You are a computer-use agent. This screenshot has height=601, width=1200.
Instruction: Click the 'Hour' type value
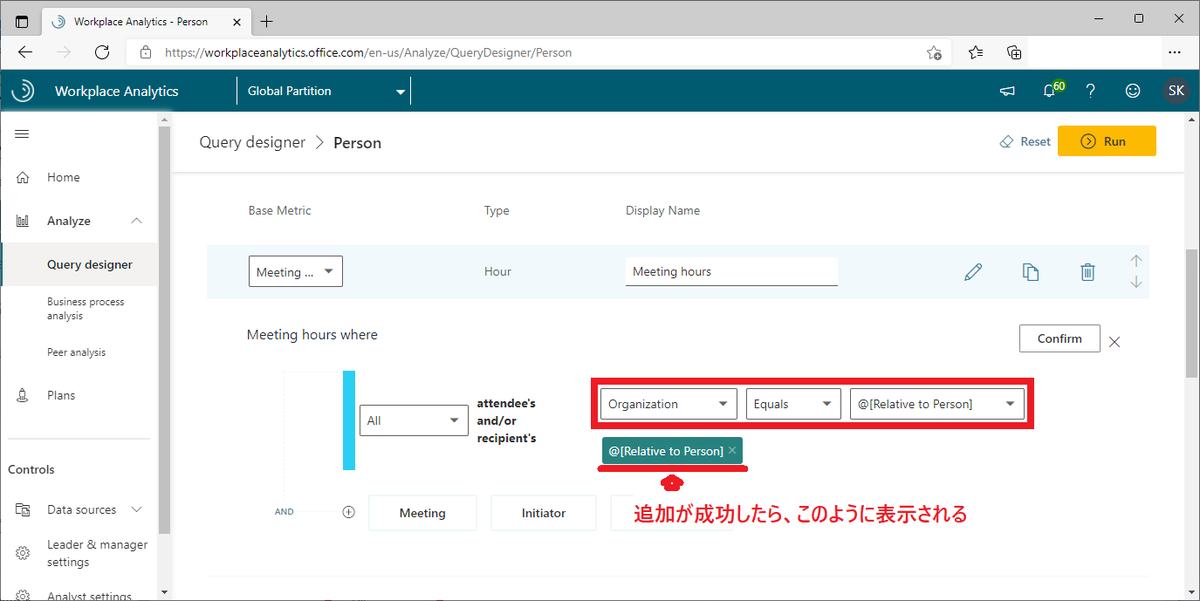click(x=498, y=272)
